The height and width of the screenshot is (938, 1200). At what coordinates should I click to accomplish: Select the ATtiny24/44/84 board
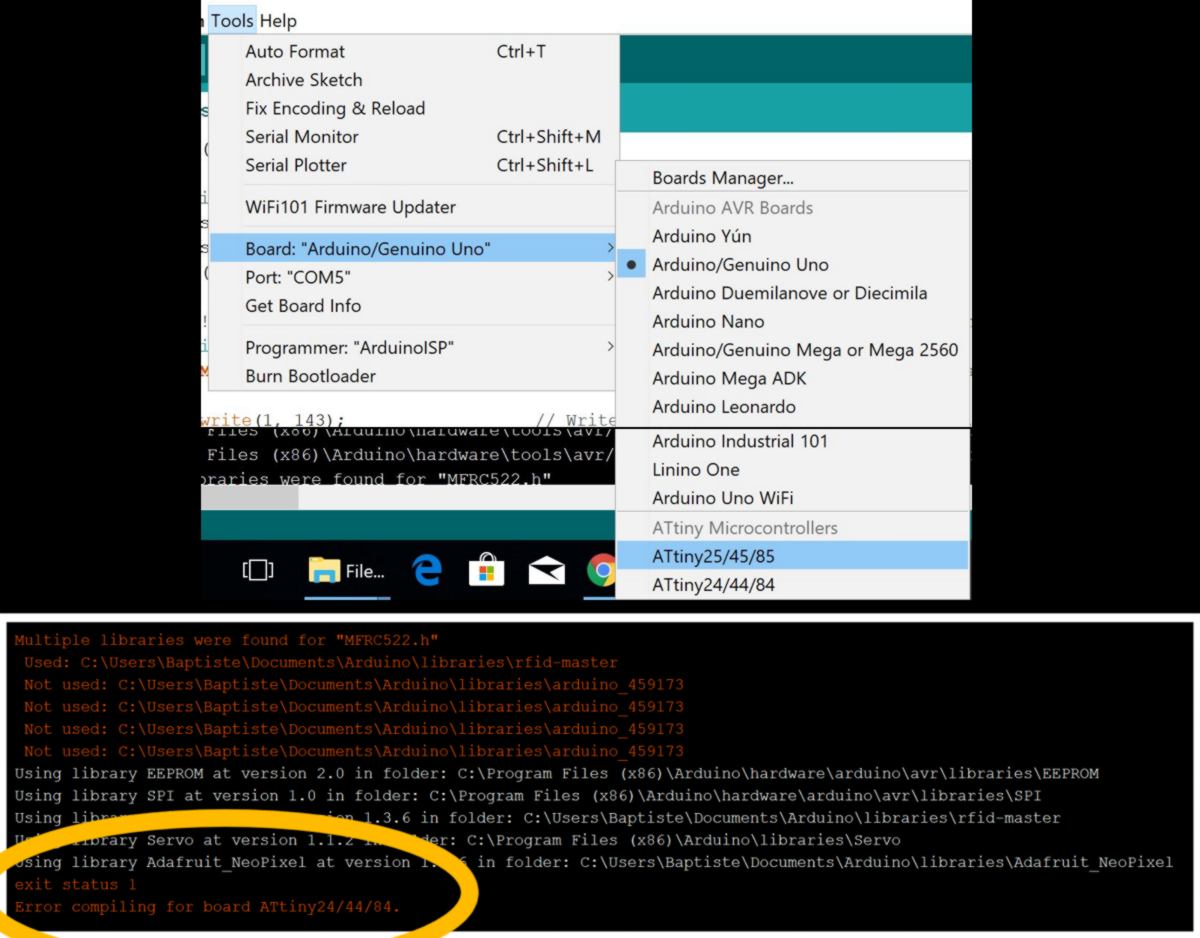[x=793, y=584]
